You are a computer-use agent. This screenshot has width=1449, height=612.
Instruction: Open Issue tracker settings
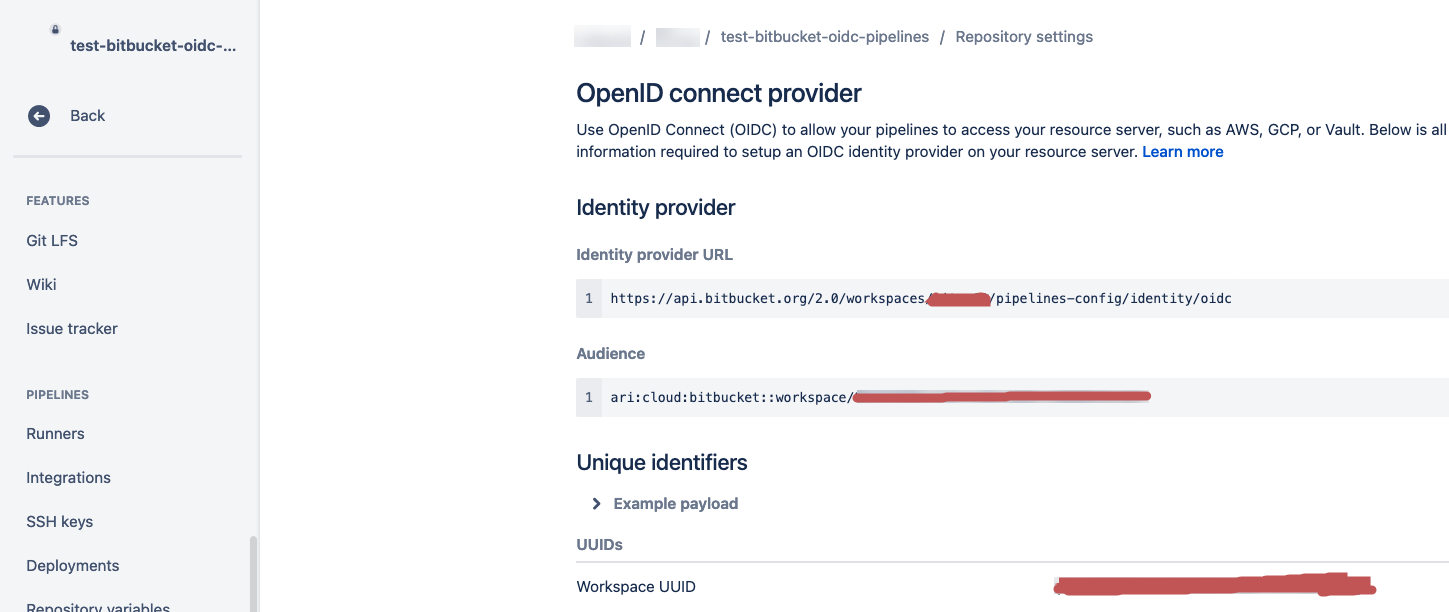[72, 329]
